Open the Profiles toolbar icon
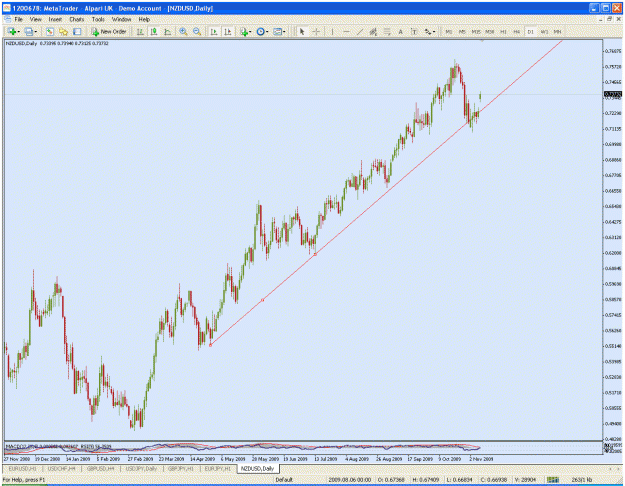The height and width of the screenshot is (486, 625). tap(29, 31)
